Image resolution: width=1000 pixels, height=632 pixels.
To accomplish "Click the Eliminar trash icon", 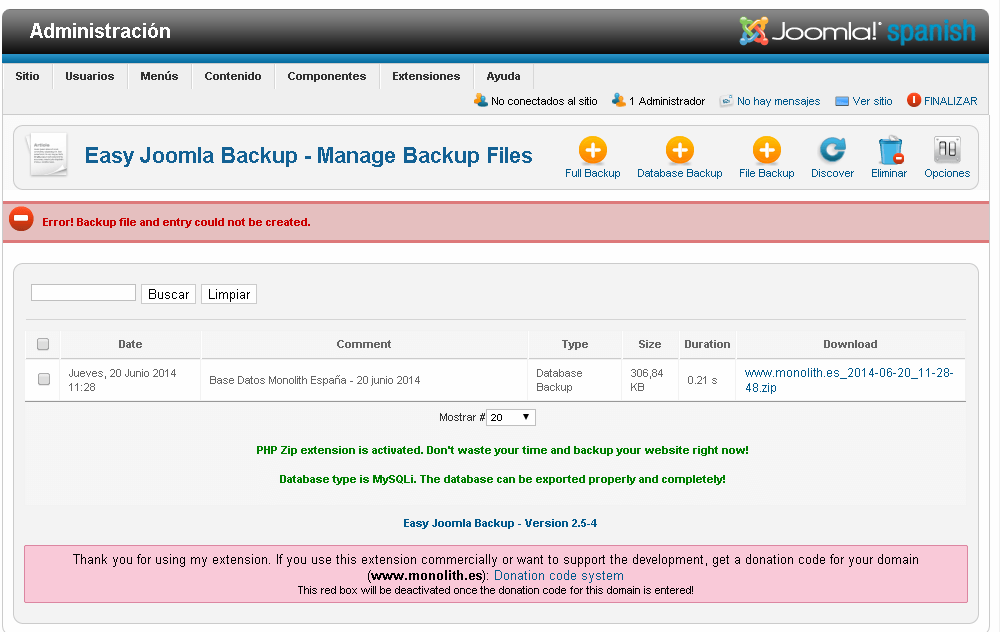I will click(889, 151).
